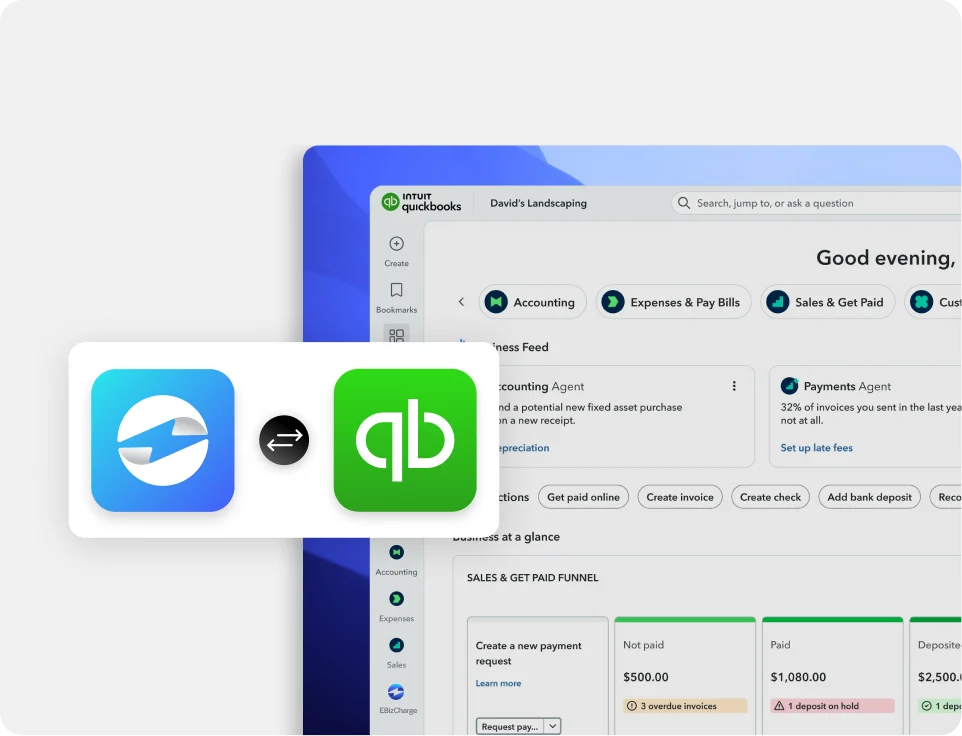Open Accounting Agent three-dot menu

734,386
